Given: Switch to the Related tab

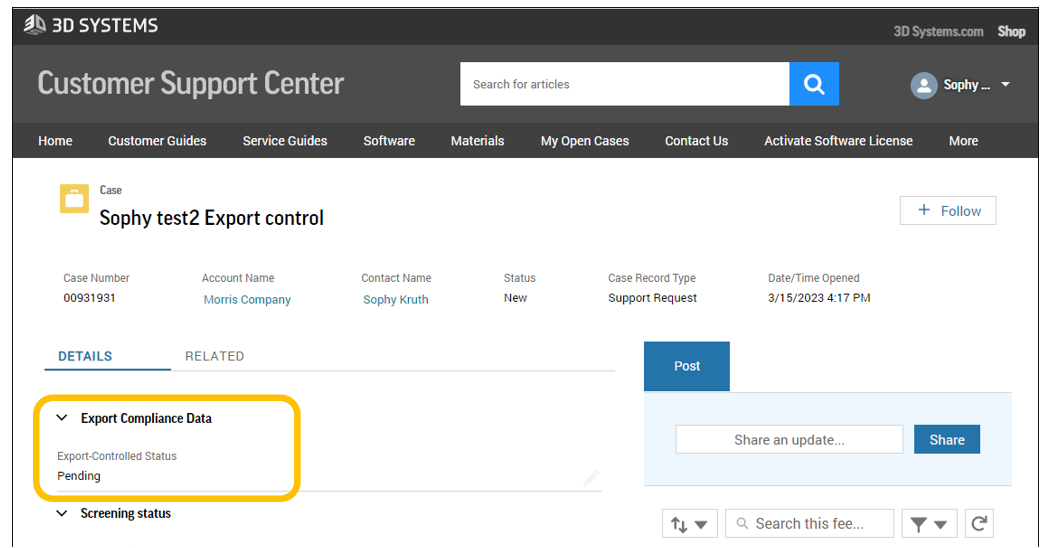Looking at the screenshot, I should click(215, 356).
